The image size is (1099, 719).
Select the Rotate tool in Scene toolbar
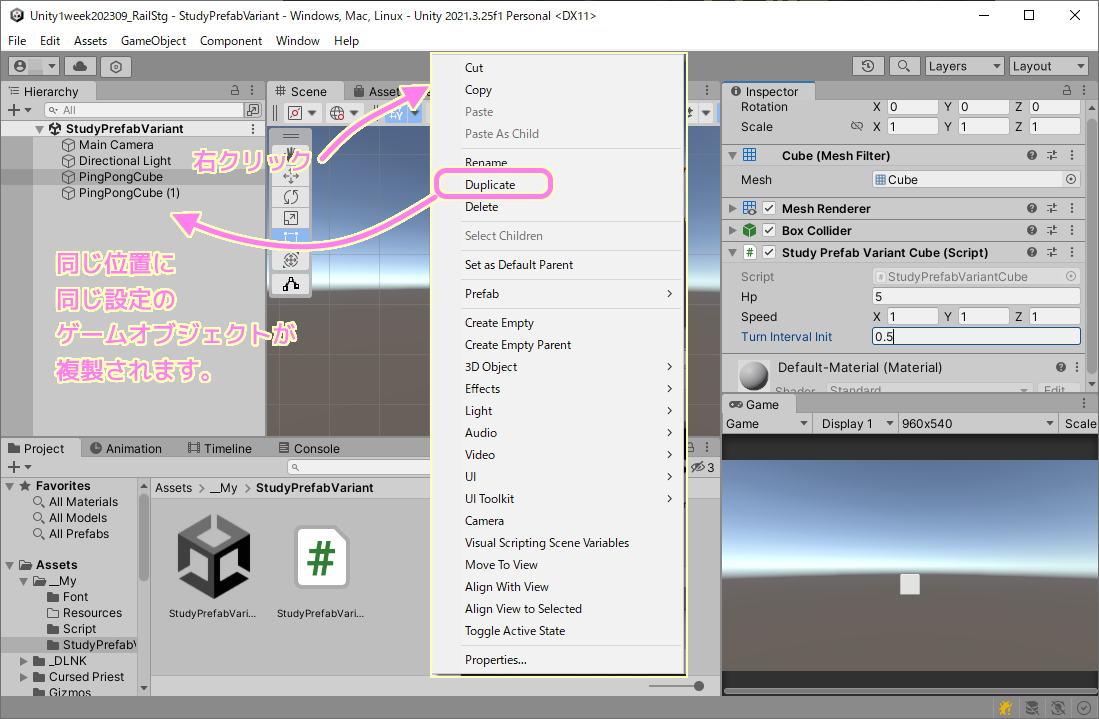coord(291,196)
